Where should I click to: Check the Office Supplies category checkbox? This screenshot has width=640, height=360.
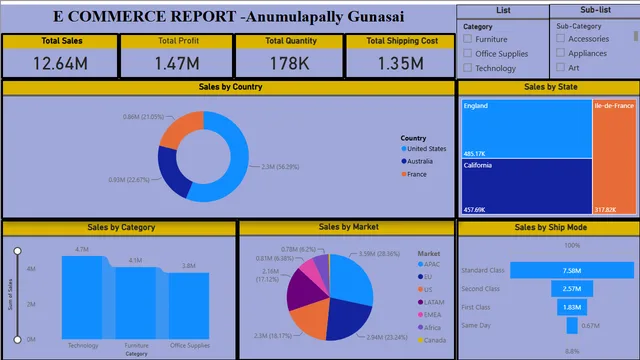tap(468, 53)
